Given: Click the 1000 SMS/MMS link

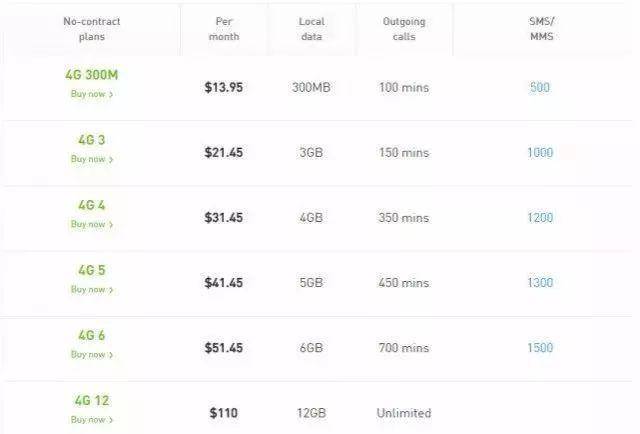Looking at the screenshot, I should click(x=539, y=153).
